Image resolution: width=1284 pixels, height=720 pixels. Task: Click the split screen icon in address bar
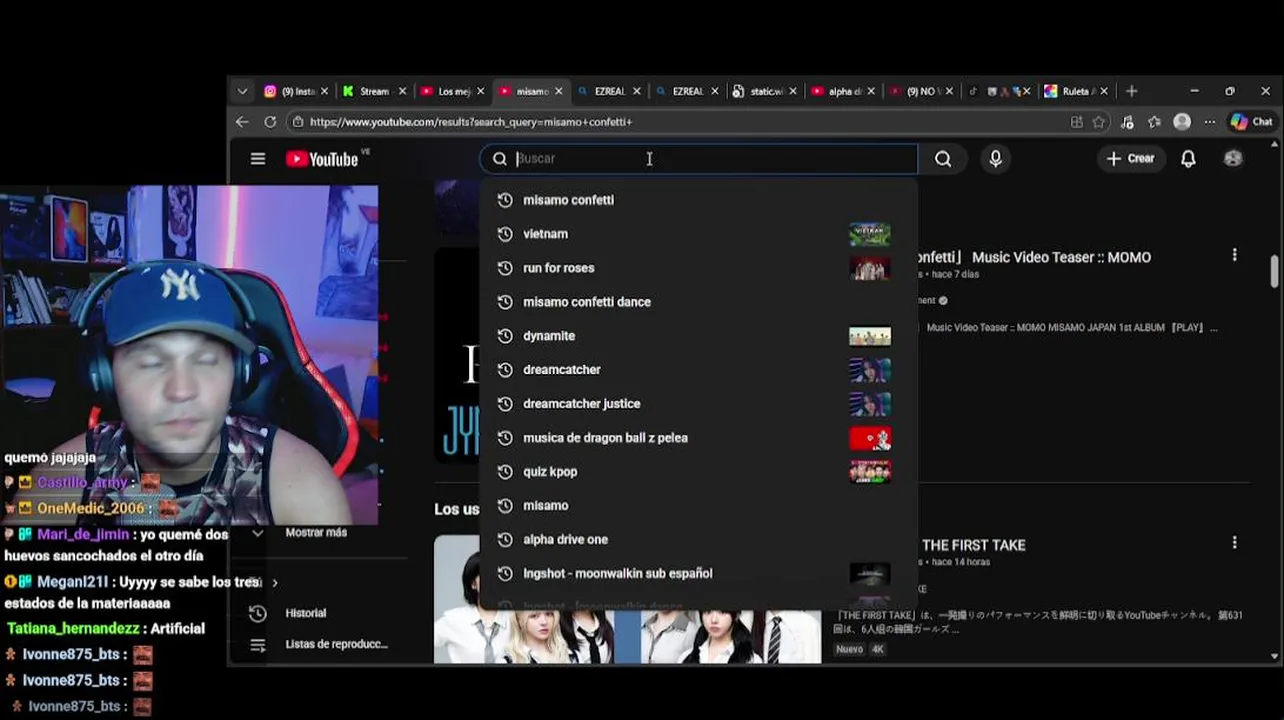(1076, 122)
